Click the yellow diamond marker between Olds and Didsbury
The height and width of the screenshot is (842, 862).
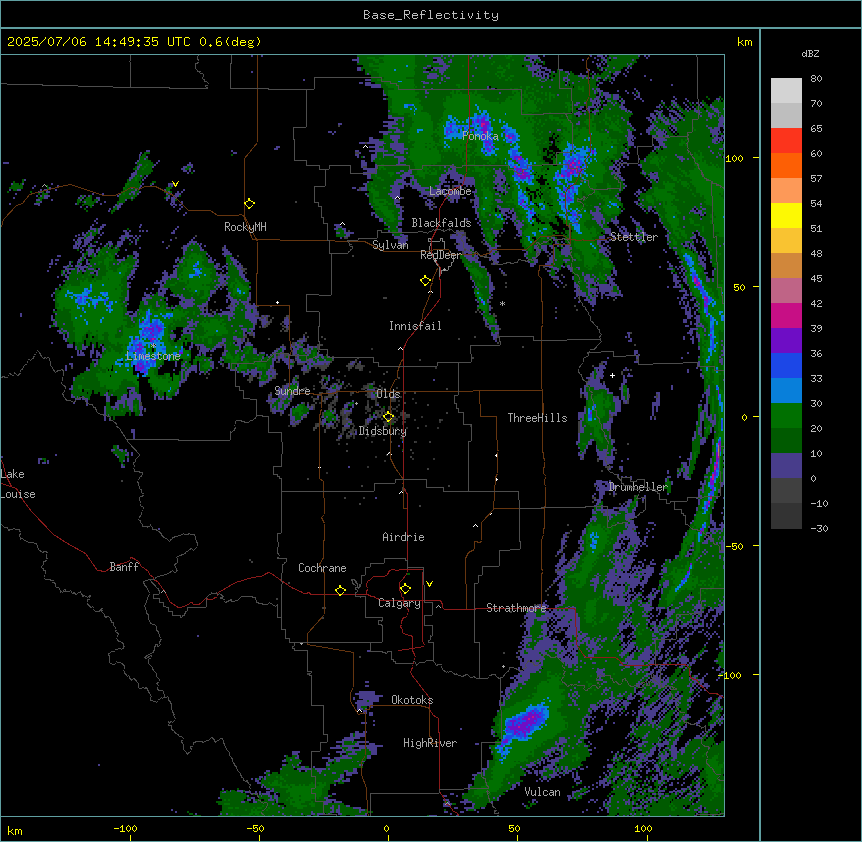388,417
